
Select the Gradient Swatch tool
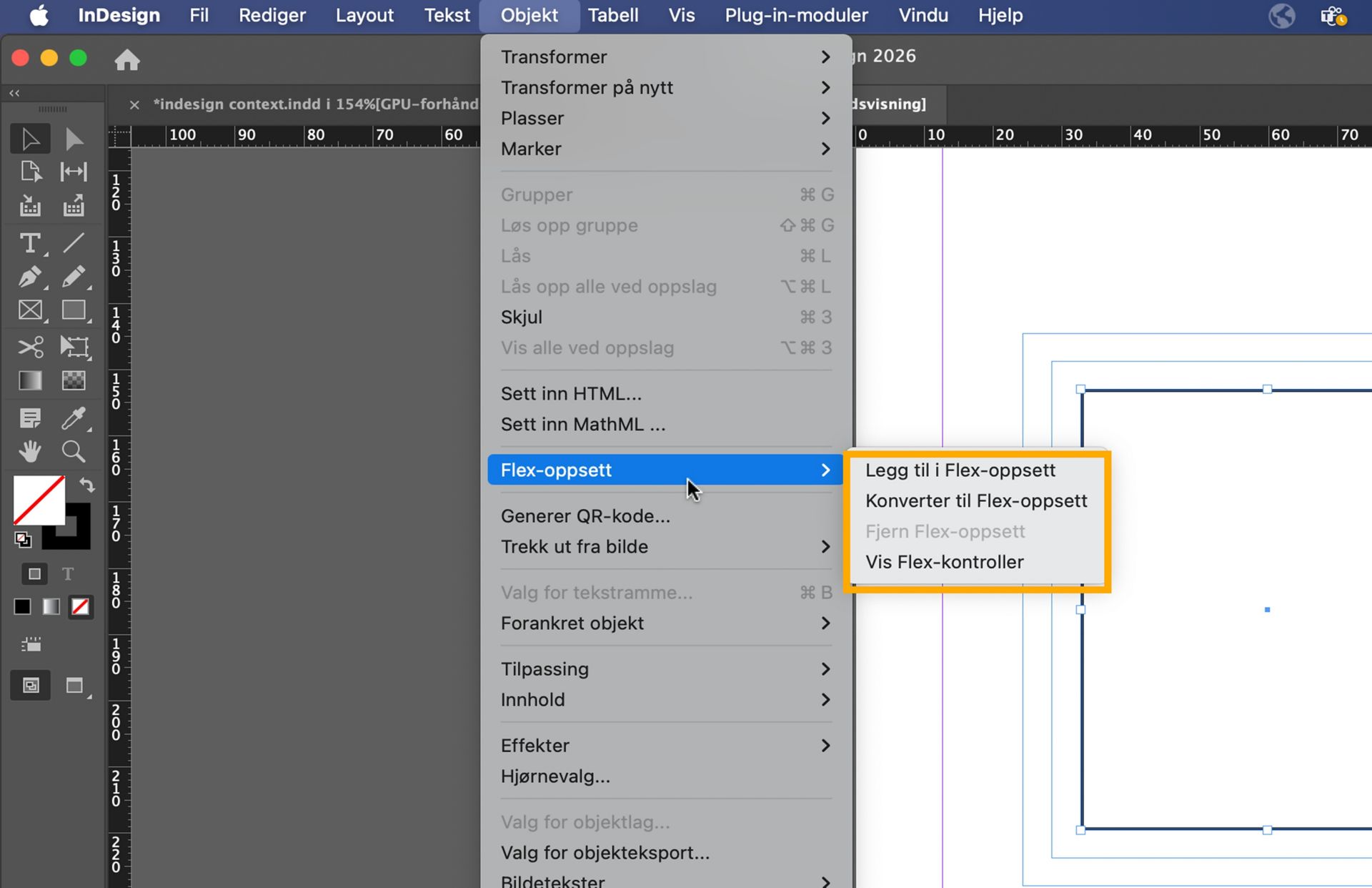(30, 380)
